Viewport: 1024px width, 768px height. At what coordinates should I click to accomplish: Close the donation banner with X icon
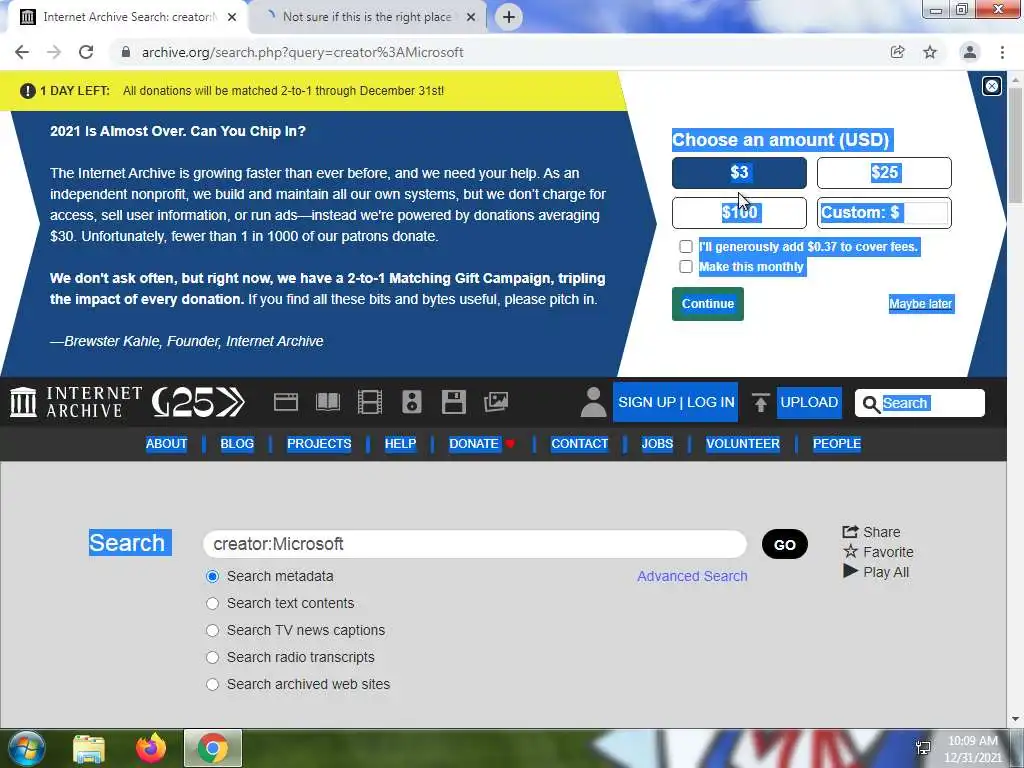(x=991, y=86)
